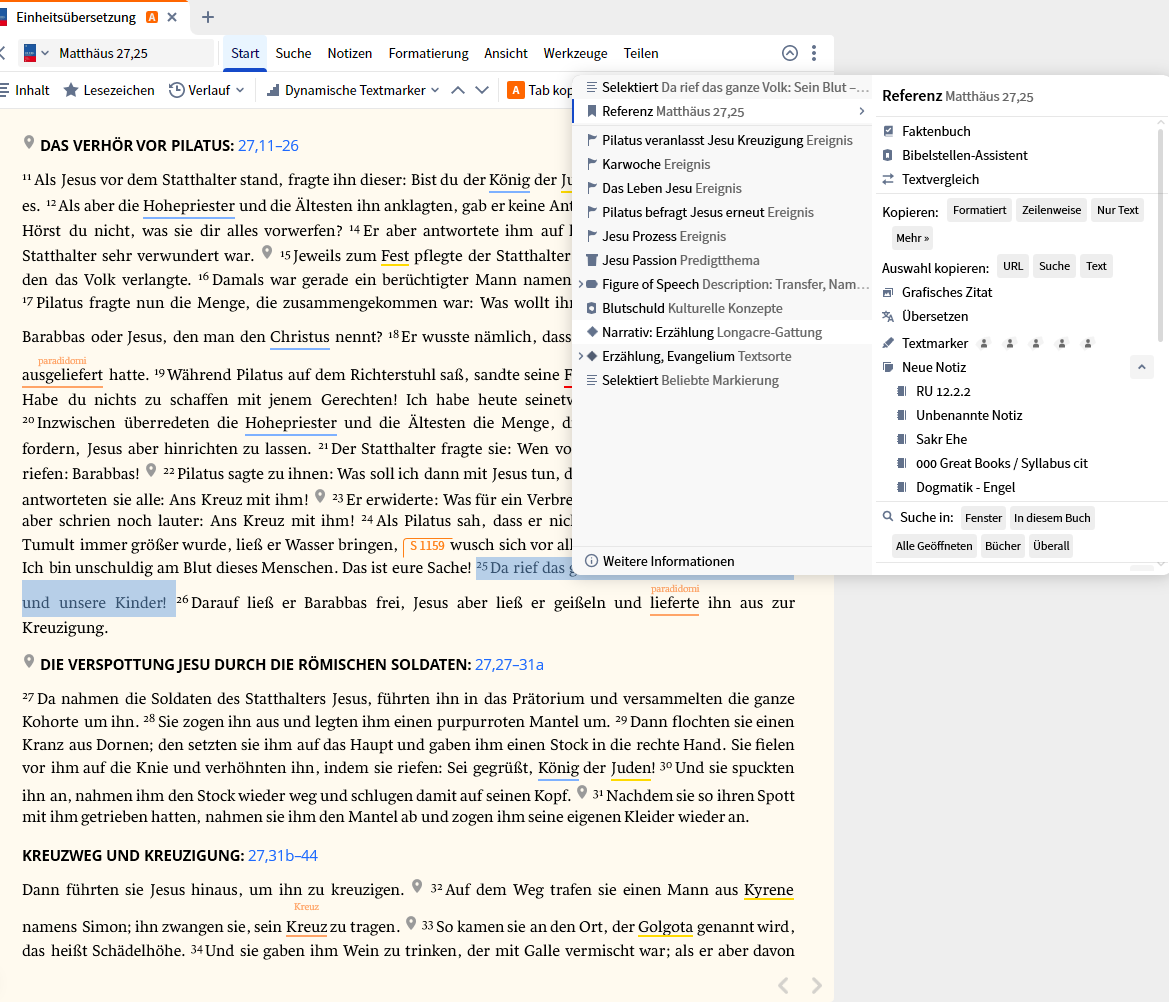Expand the Referenz Matthäus 27,25 submenu chevron

[862, 111]
